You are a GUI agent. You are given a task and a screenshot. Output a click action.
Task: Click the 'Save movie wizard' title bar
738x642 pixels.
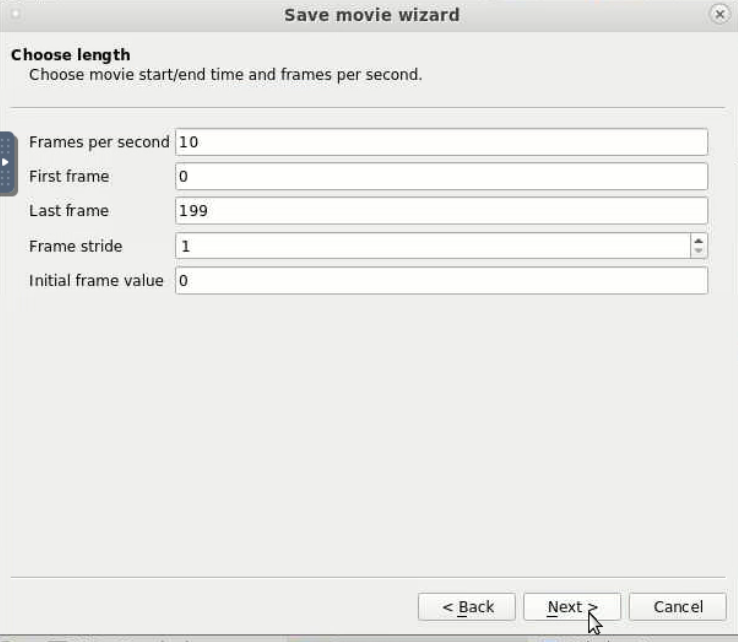(x=372, y=15)
